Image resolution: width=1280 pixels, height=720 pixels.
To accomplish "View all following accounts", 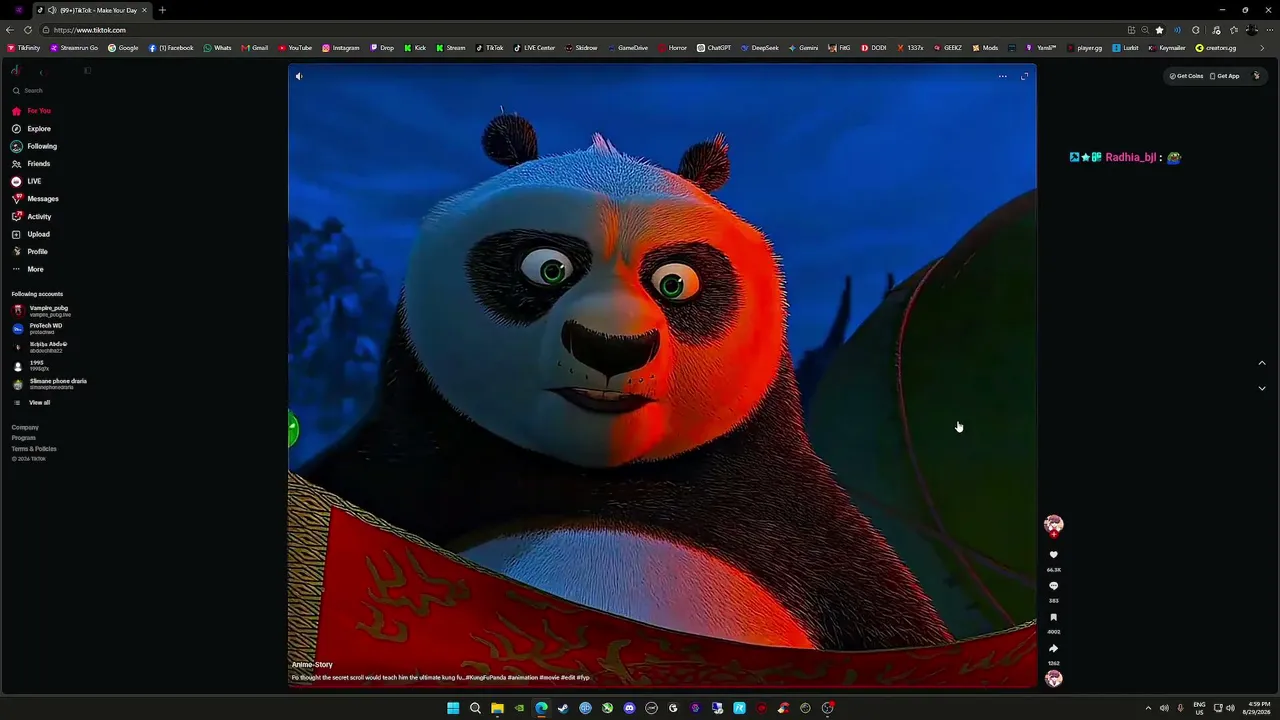I will click(31, 403).
